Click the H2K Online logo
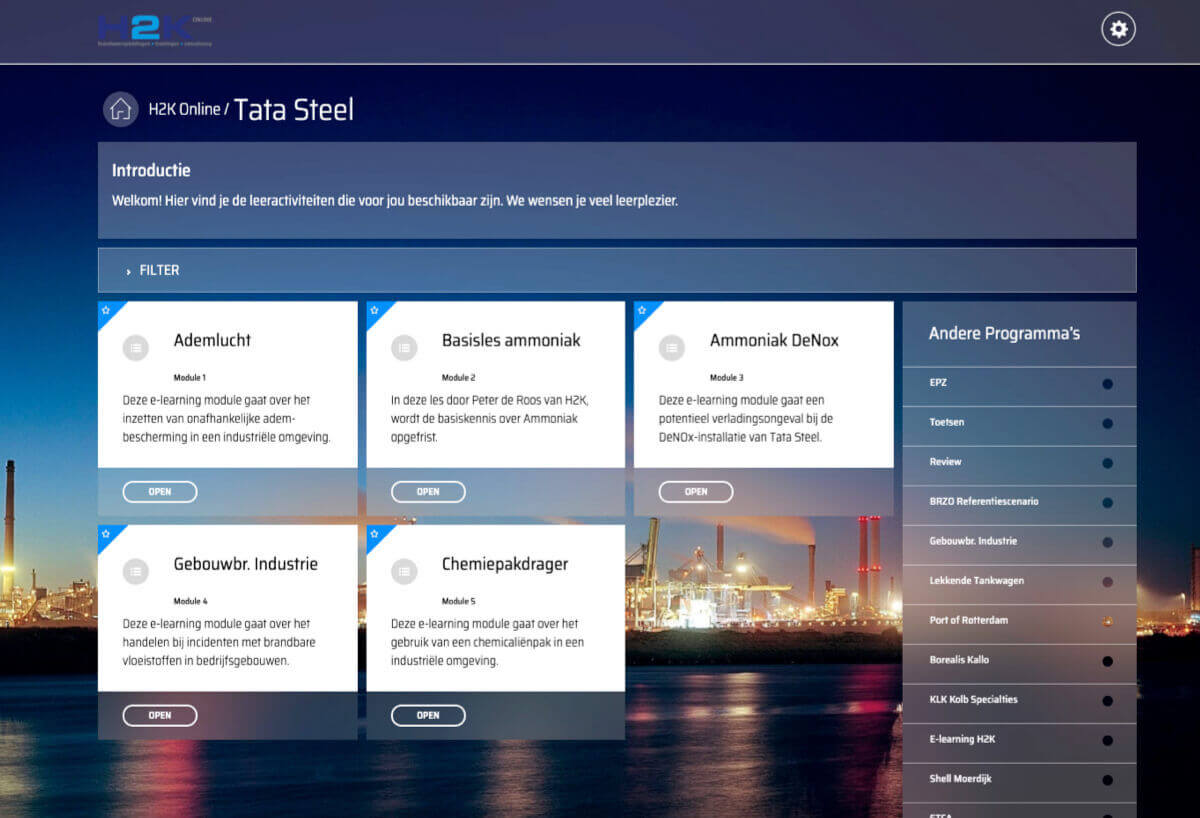 click(155, 31)
